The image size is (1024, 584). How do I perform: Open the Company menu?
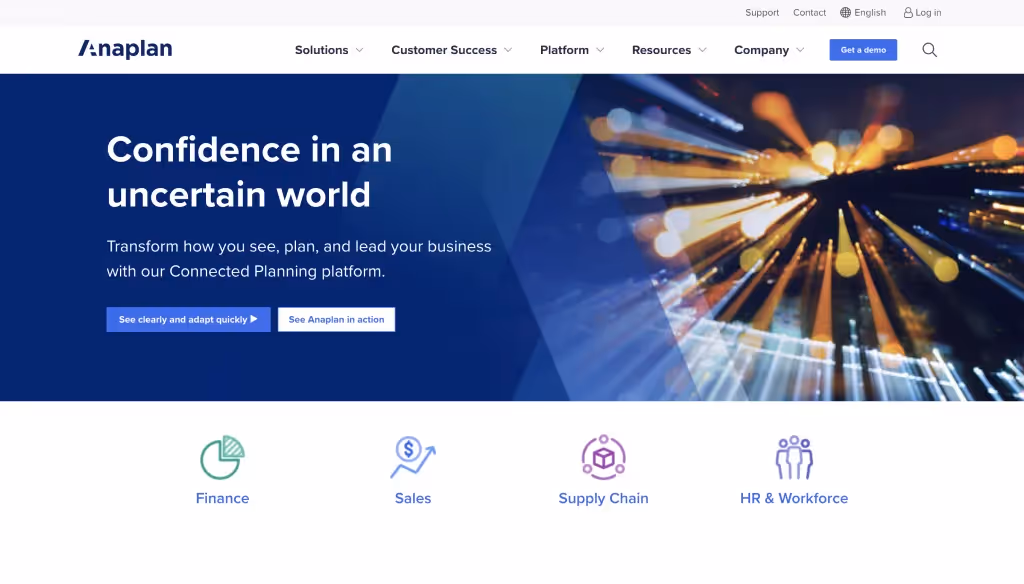761,50
